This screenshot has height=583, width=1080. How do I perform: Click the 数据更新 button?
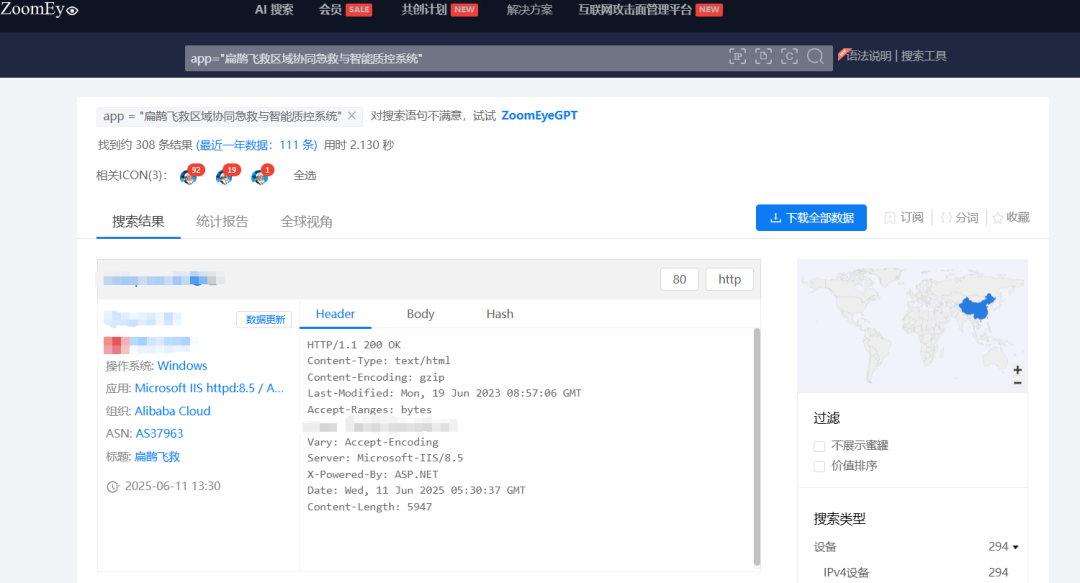264,320
